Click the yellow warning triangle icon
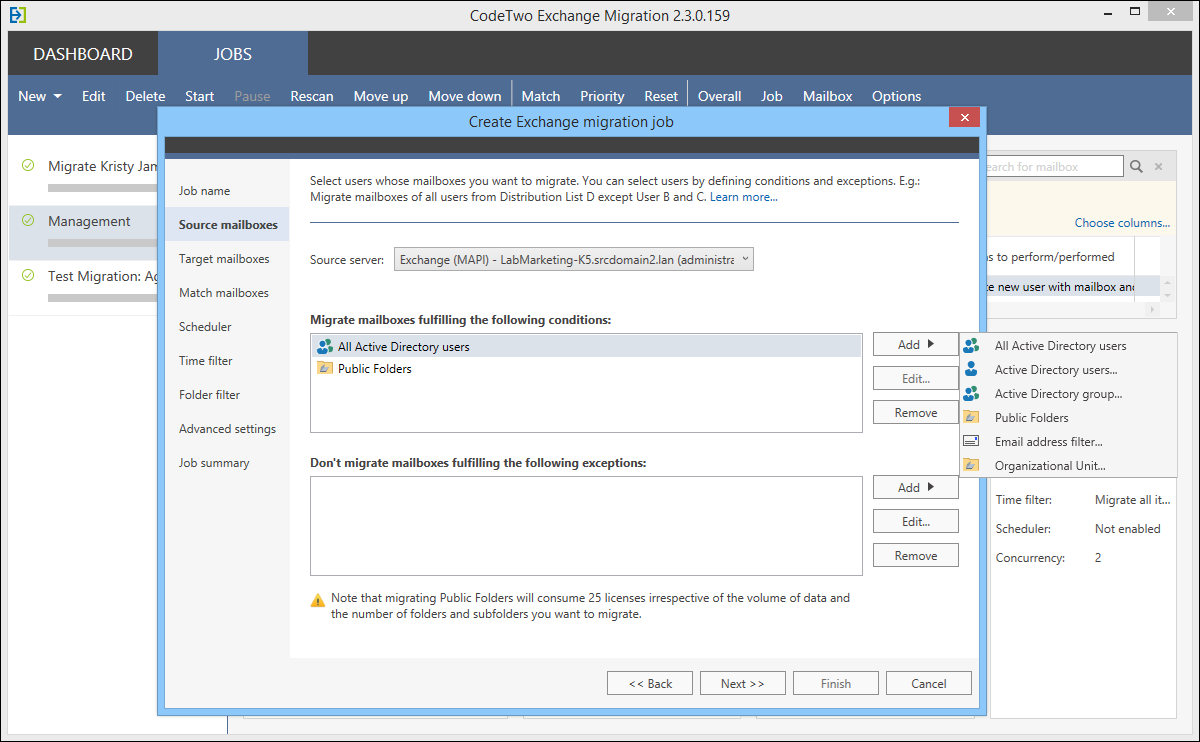Viewport: 1200px width, 742px height. (318, 601)
